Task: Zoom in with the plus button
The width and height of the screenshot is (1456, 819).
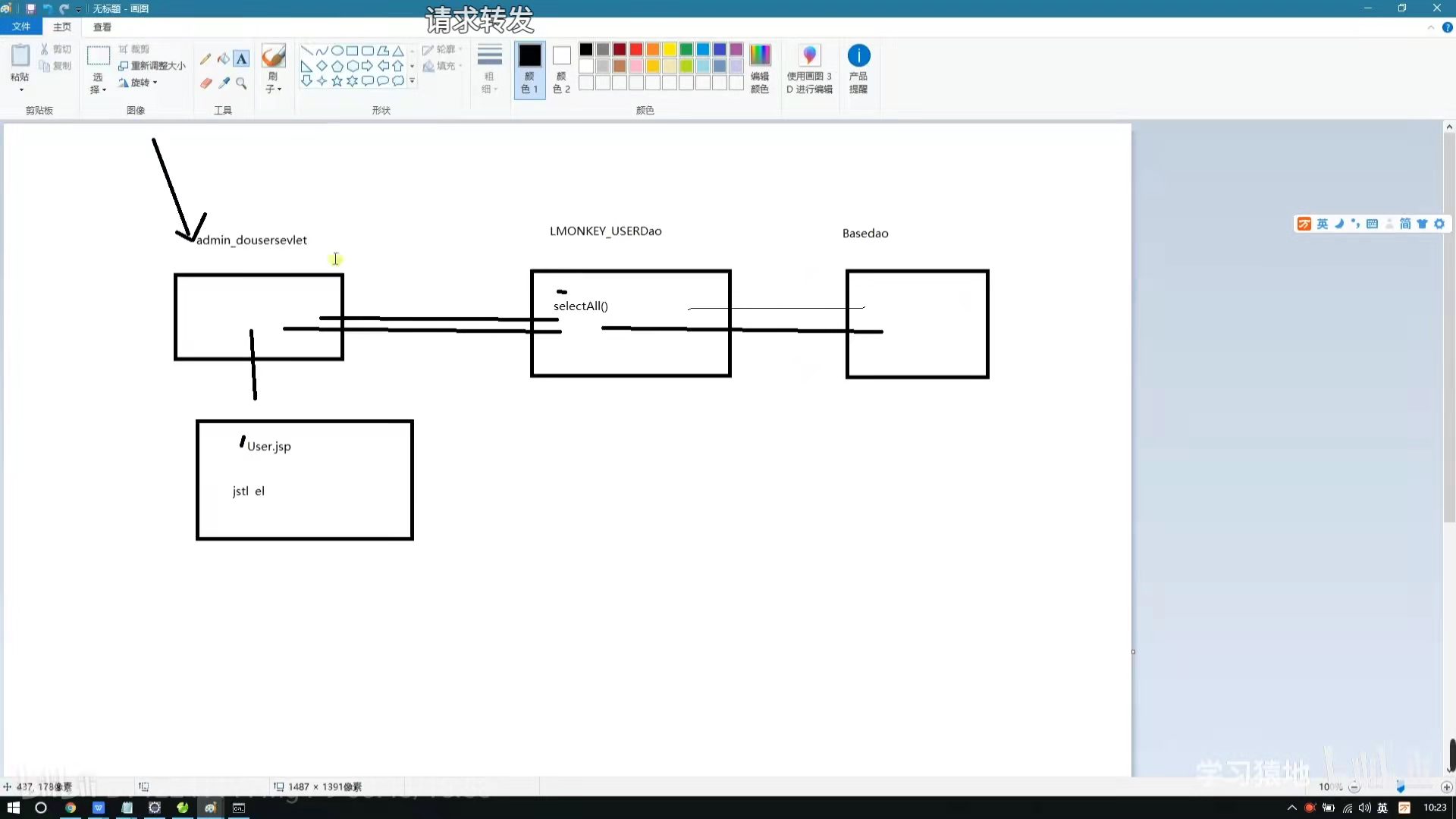Action: (x=1446, y=787)
